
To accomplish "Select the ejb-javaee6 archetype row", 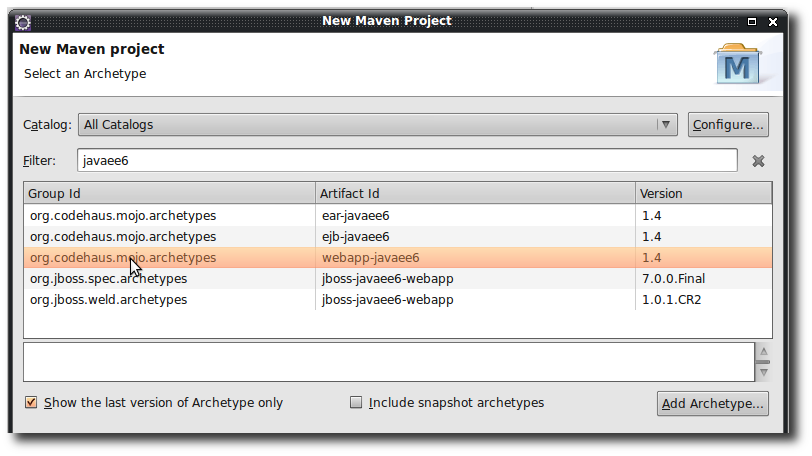I will (398, 237).
